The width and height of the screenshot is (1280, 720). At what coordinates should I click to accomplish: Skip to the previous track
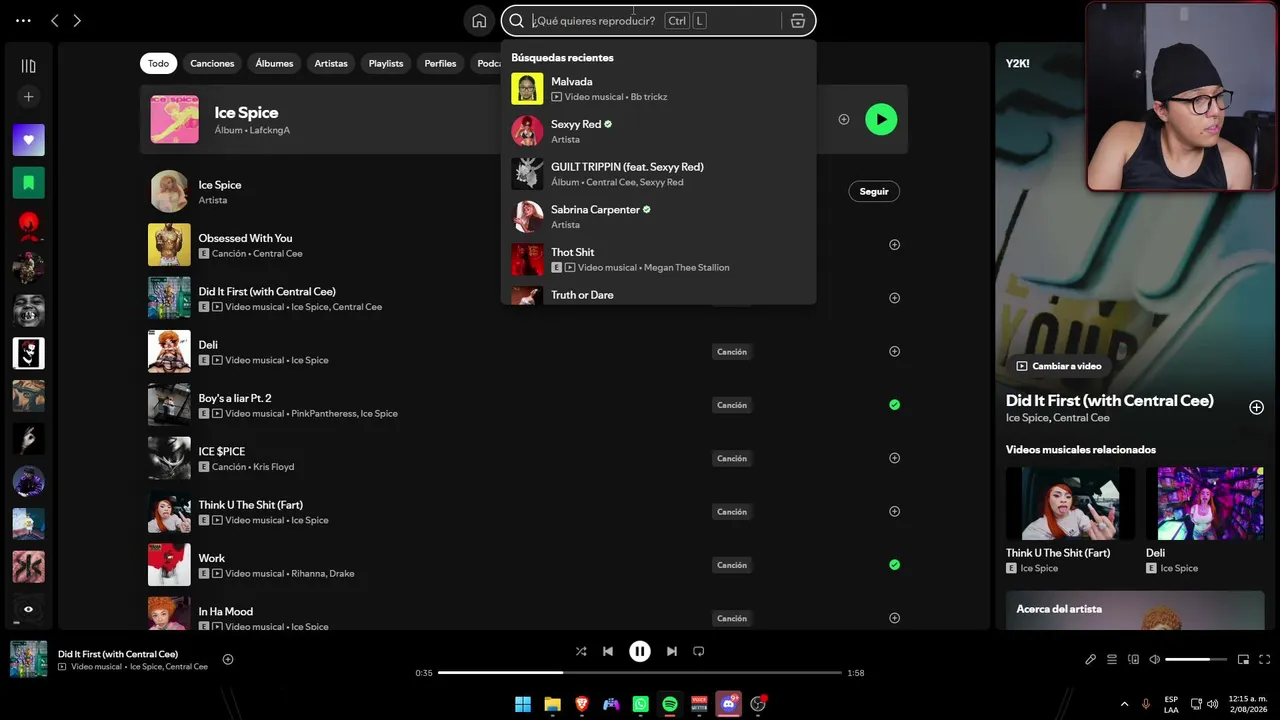point(608,651)
